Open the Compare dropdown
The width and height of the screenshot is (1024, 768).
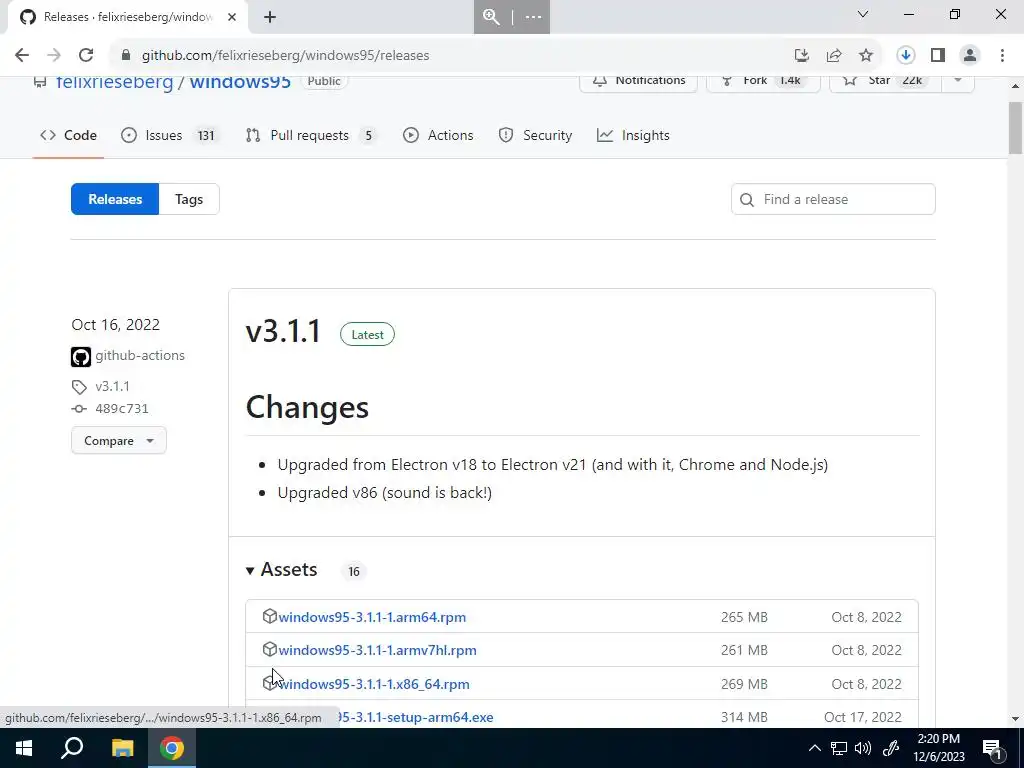pos(119,441)
